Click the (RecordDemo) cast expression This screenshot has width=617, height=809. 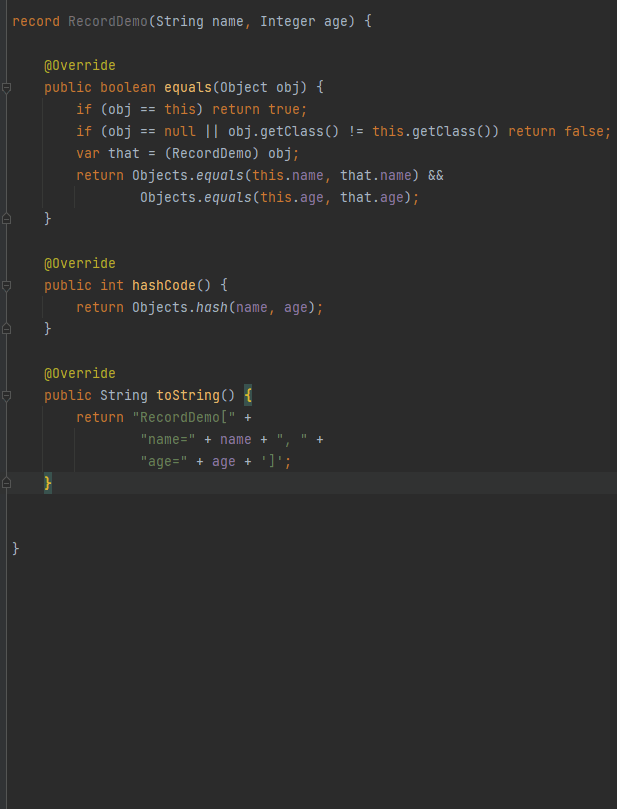click(212, 154)
